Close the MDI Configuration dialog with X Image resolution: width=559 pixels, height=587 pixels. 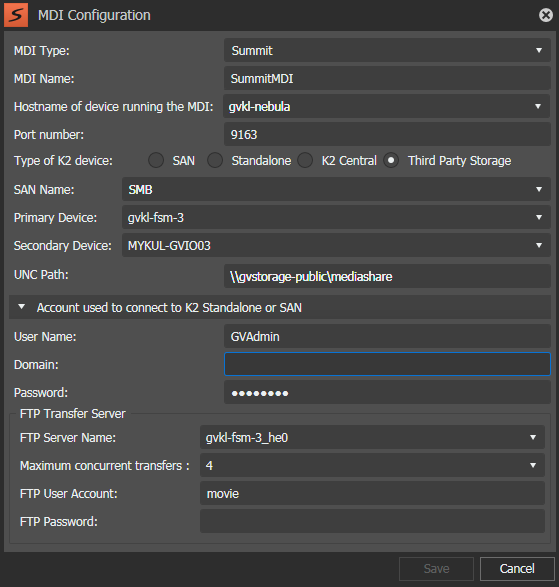tap(546, 15)
